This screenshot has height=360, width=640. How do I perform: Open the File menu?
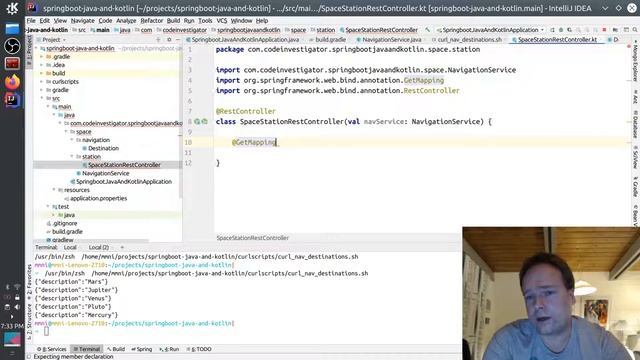coord(31,20)
